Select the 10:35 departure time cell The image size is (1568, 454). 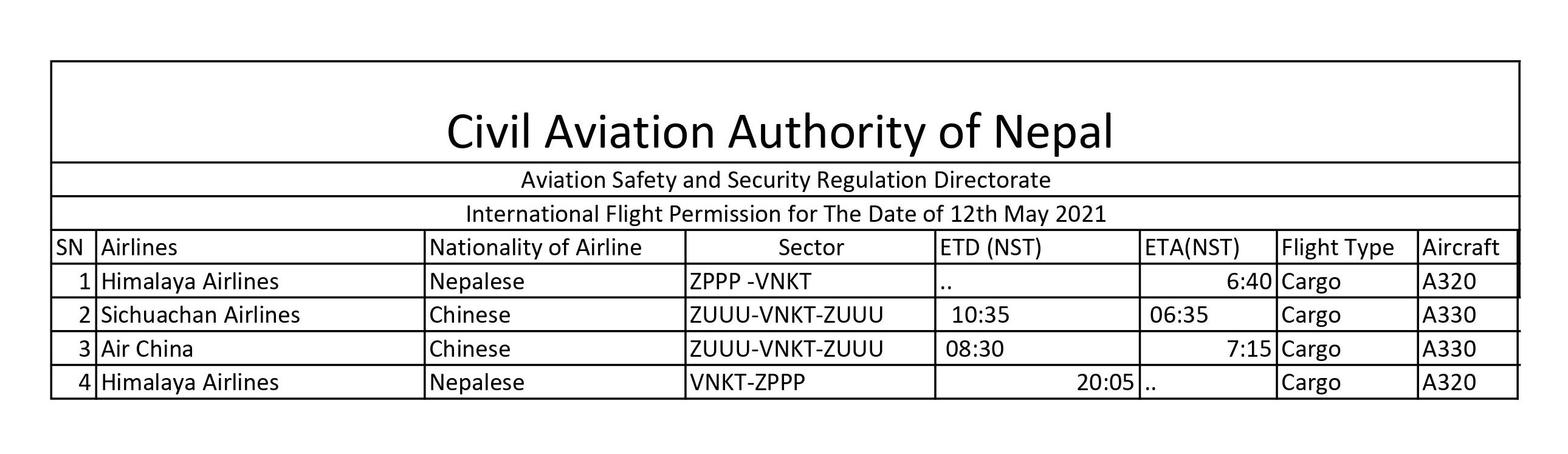point(980,315)
